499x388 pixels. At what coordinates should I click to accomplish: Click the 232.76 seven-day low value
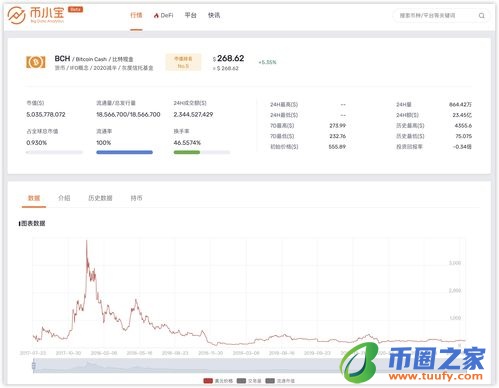[x=337, y=136]
